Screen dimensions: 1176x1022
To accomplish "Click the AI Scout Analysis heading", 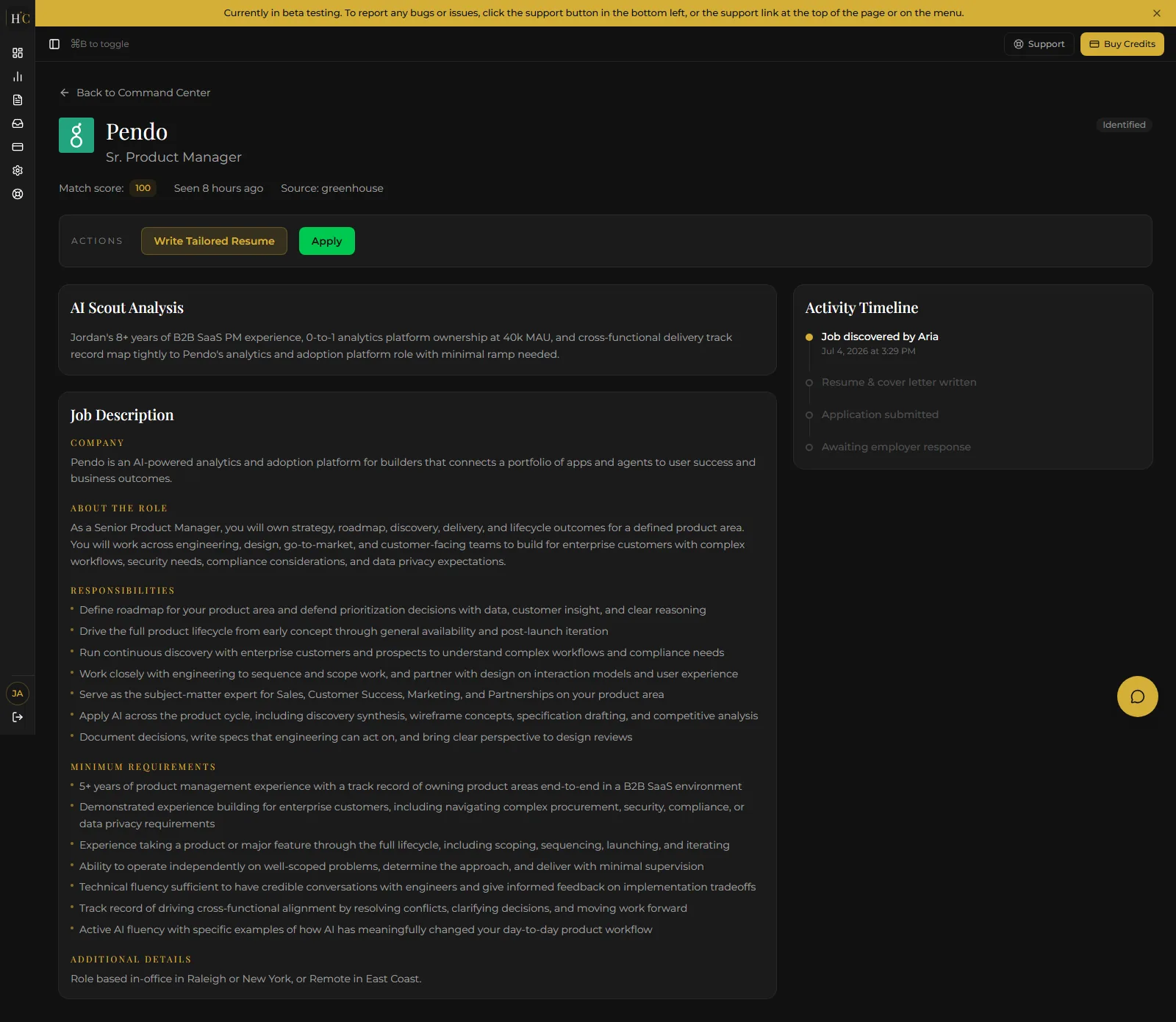I will tap(127, 308).
